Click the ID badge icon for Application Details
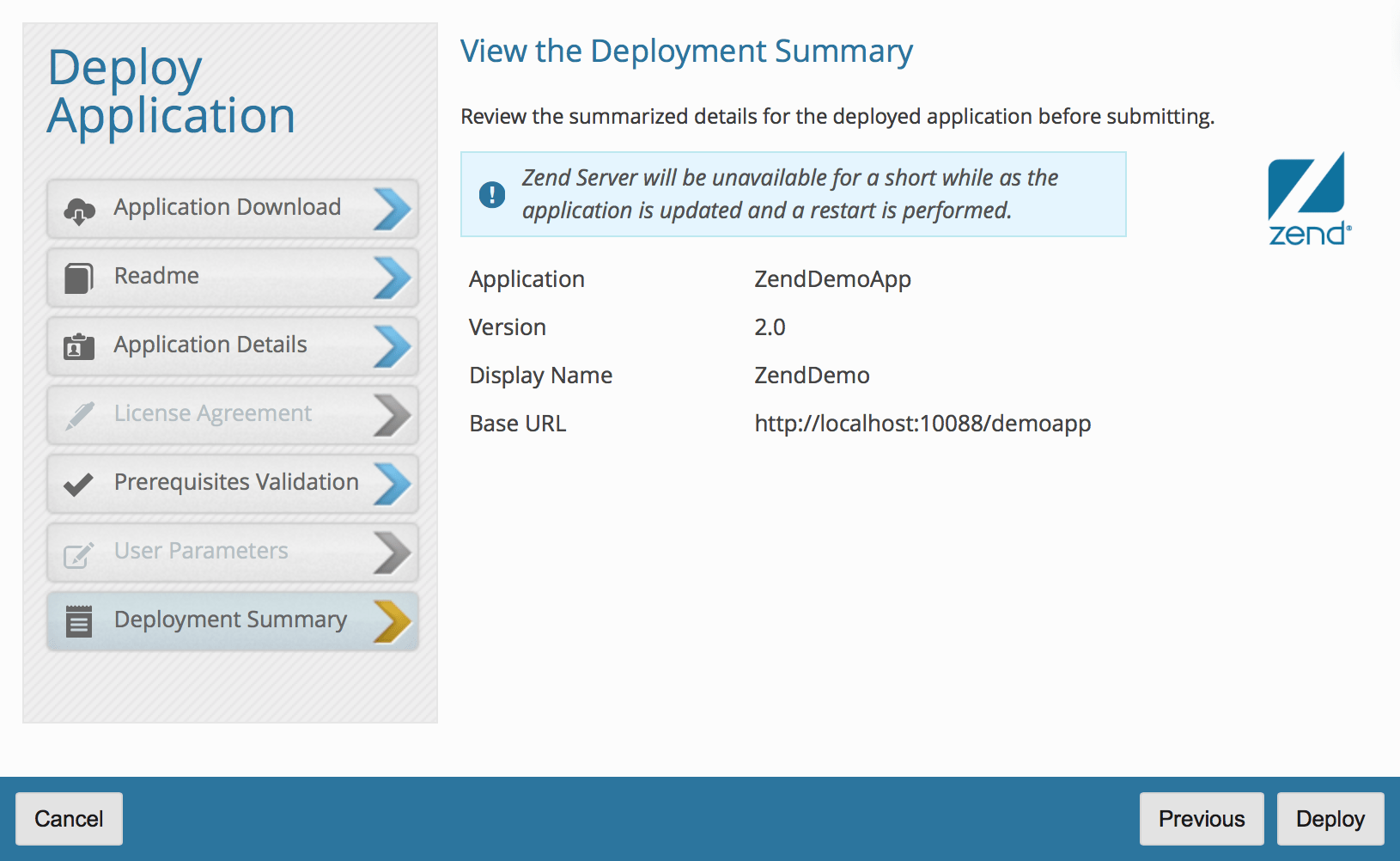The height and width of the screenshot is (861, 1400). pos(79,346)
